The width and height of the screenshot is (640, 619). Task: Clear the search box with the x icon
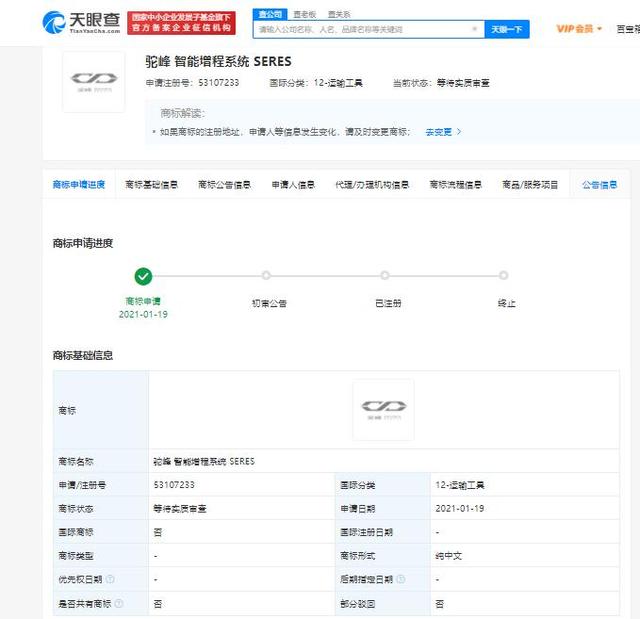[x=474, y=29]
